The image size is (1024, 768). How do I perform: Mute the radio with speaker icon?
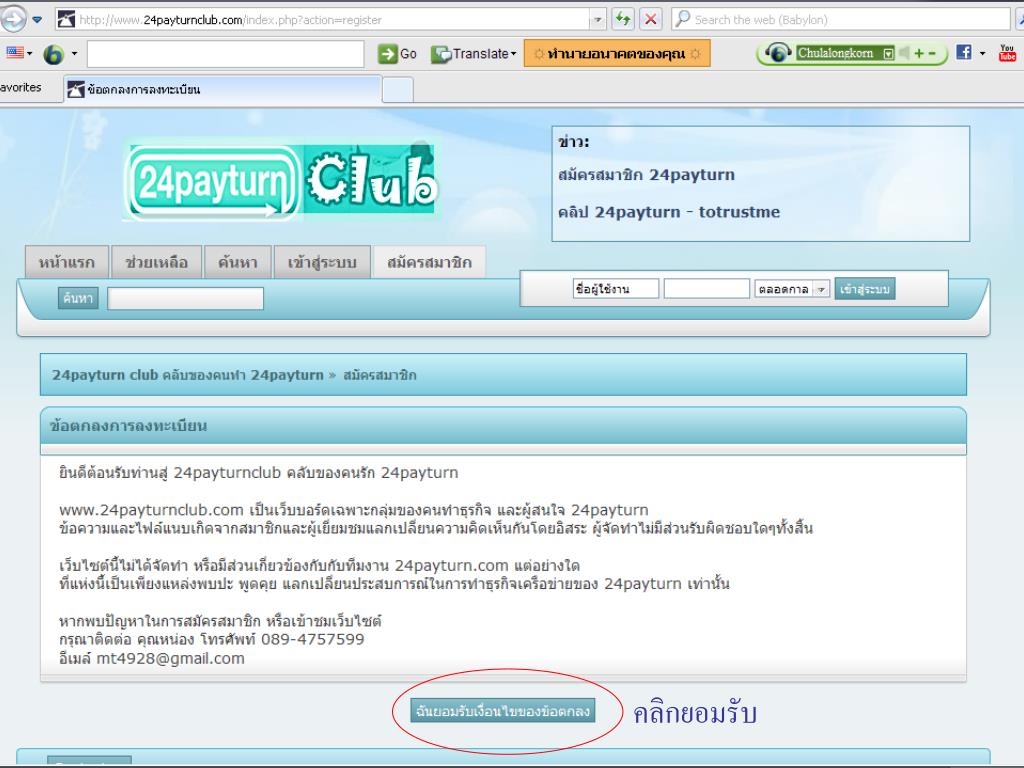point(904,53)
